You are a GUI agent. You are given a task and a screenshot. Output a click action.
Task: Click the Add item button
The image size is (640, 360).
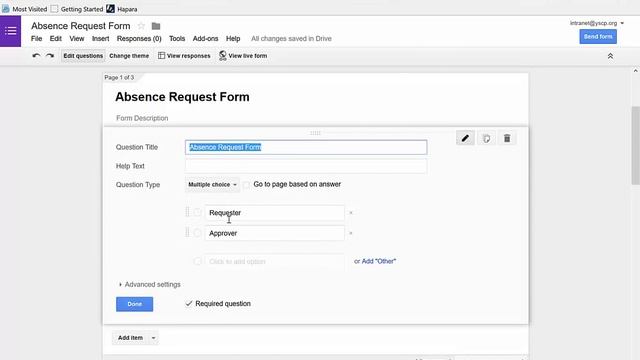[x=130, y=338]
